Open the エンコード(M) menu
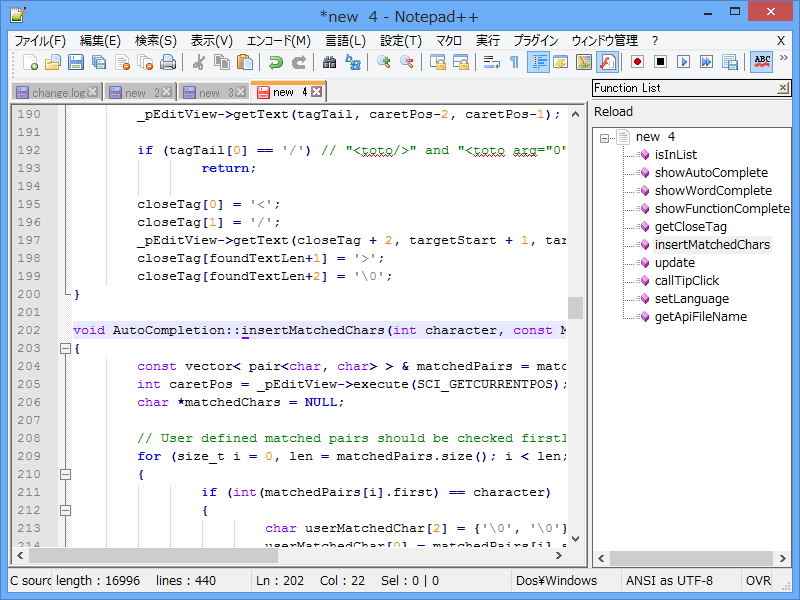This screenshot has width=800, height=600. click(x=280, y=41)
